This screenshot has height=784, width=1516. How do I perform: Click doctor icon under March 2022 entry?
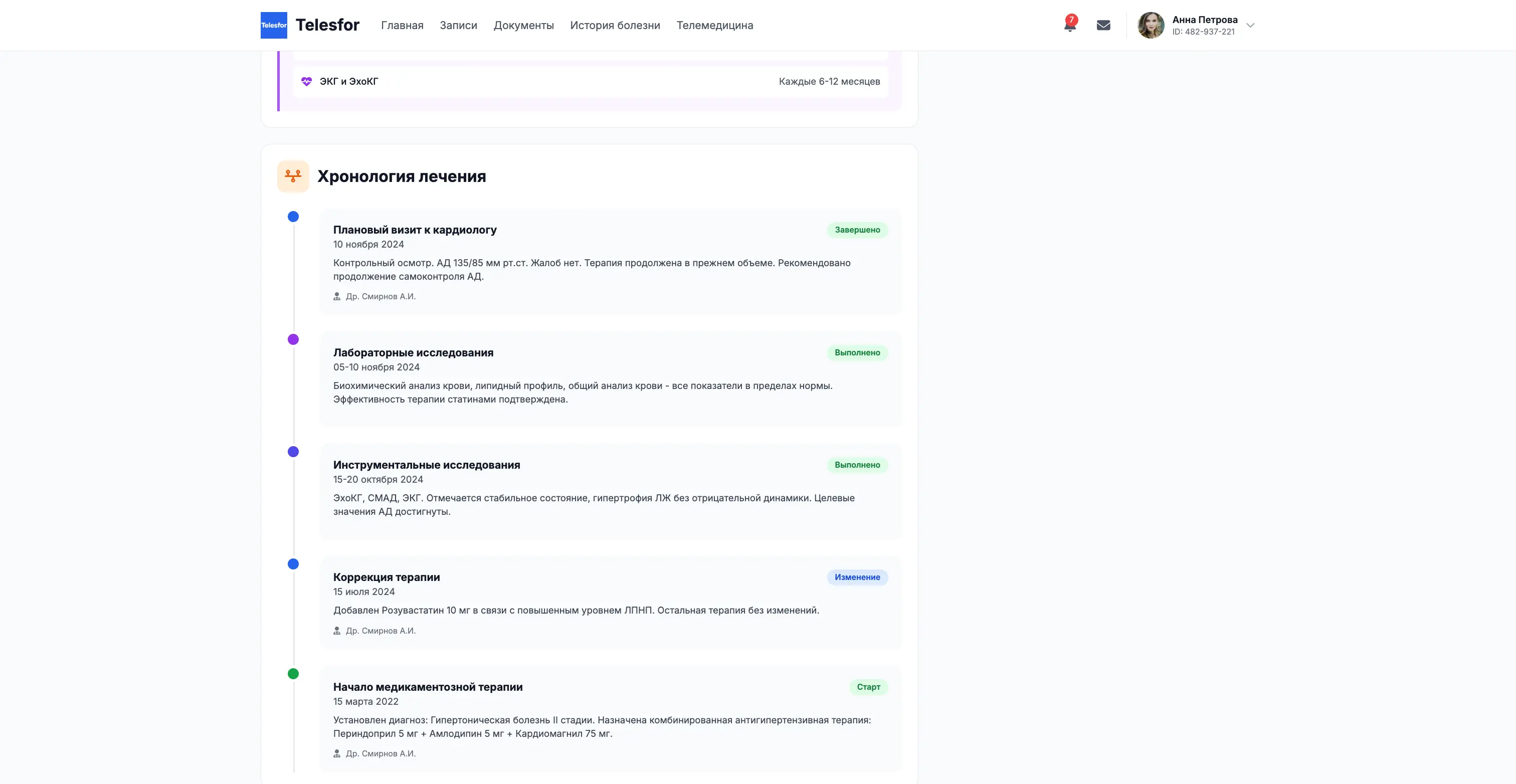click(x=337, y=754)
